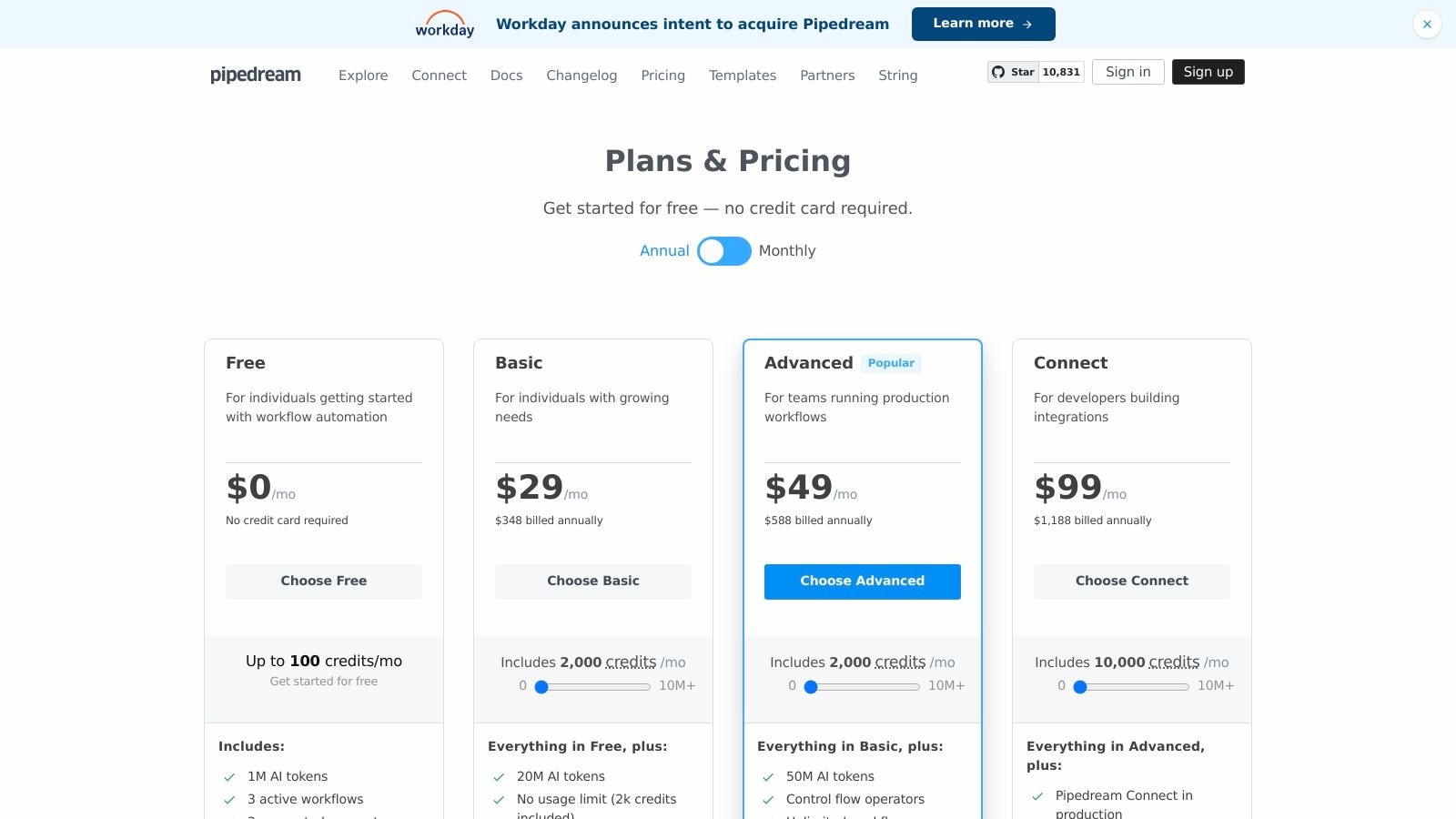The image size is (1456, 819).
Task: Go to the Changelog page
Action: tap(581, 76)
